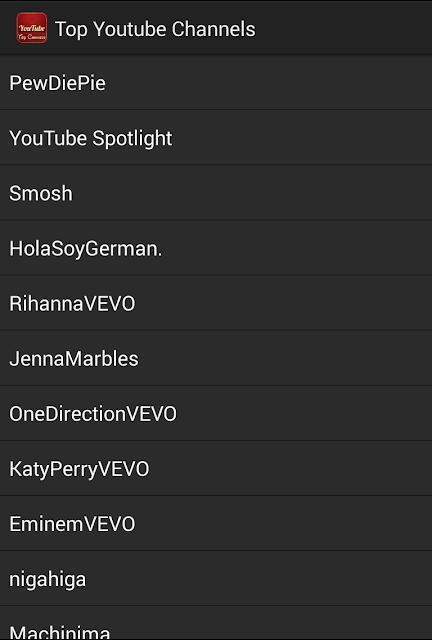The height and width of the screenshot is (640, 432).
Task: Select the nigahiga channel
Action: 216,579
